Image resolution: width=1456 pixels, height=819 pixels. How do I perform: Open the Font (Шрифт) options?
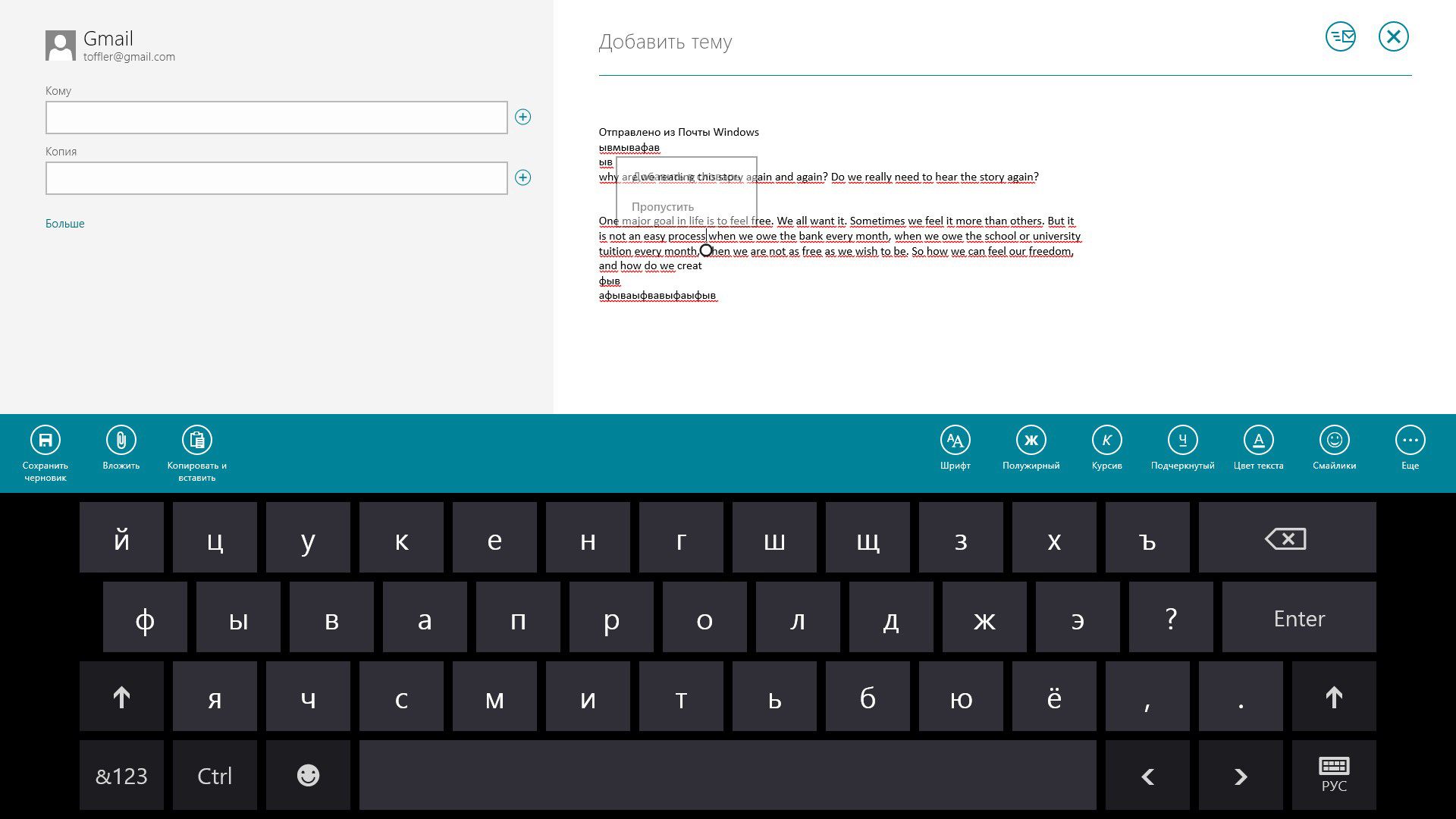(x=955, y=440)
